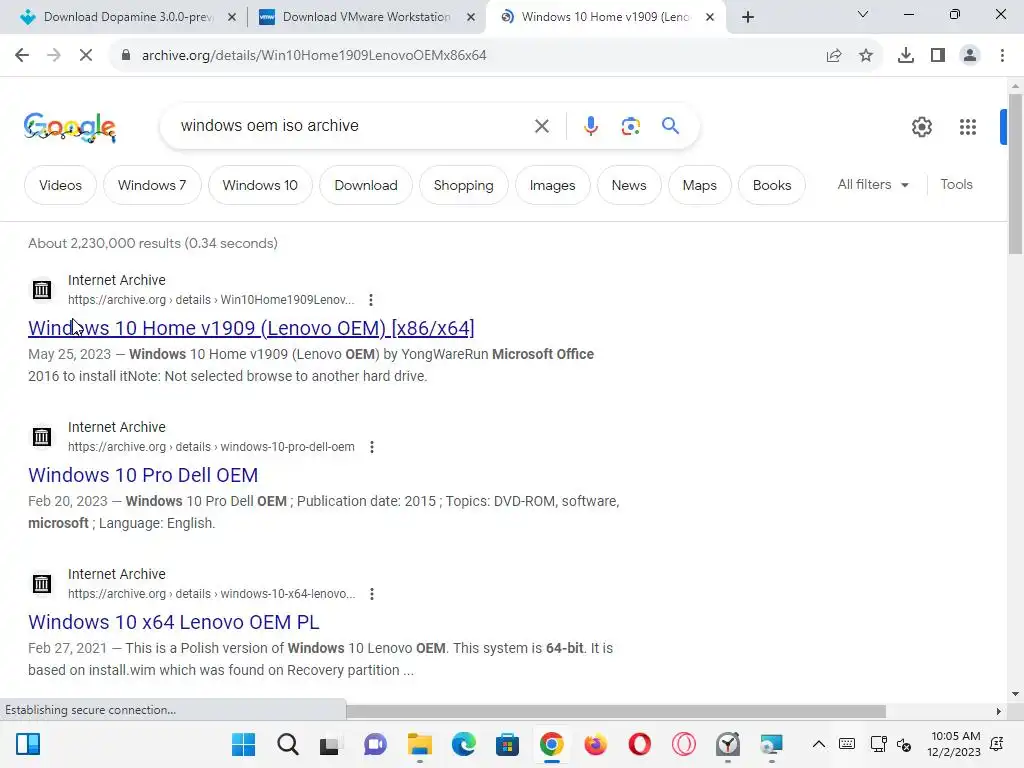
Task: Apply the Download filter chip
Action: coord(366,185)
